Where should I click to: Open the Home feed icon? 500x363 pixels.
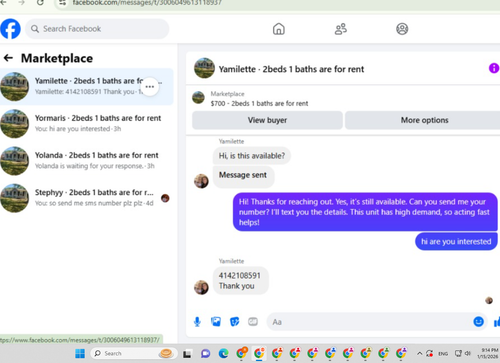pos(279,29)
